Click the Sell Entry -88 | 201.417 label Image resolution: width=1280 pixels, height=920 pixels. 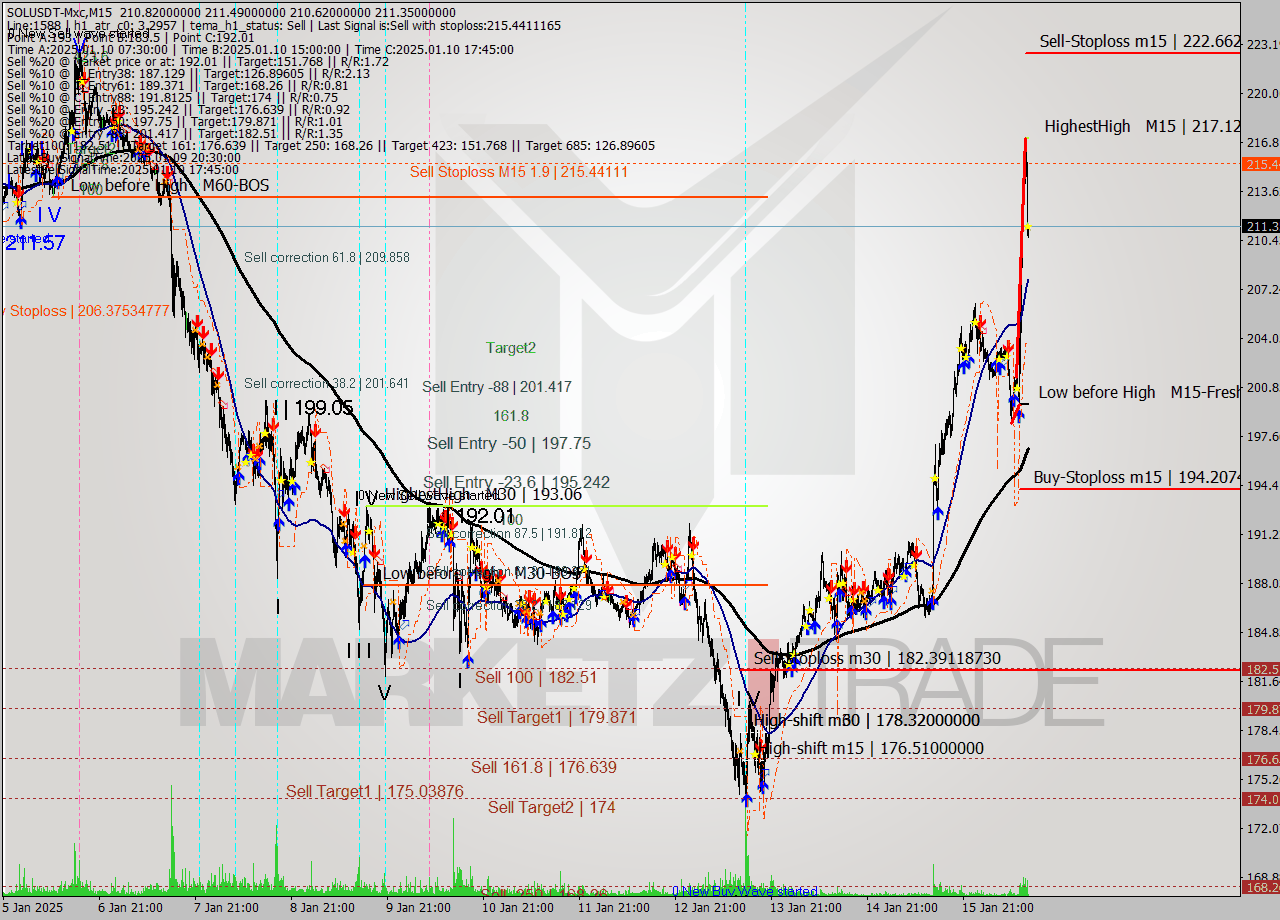[x=497, y=386]
